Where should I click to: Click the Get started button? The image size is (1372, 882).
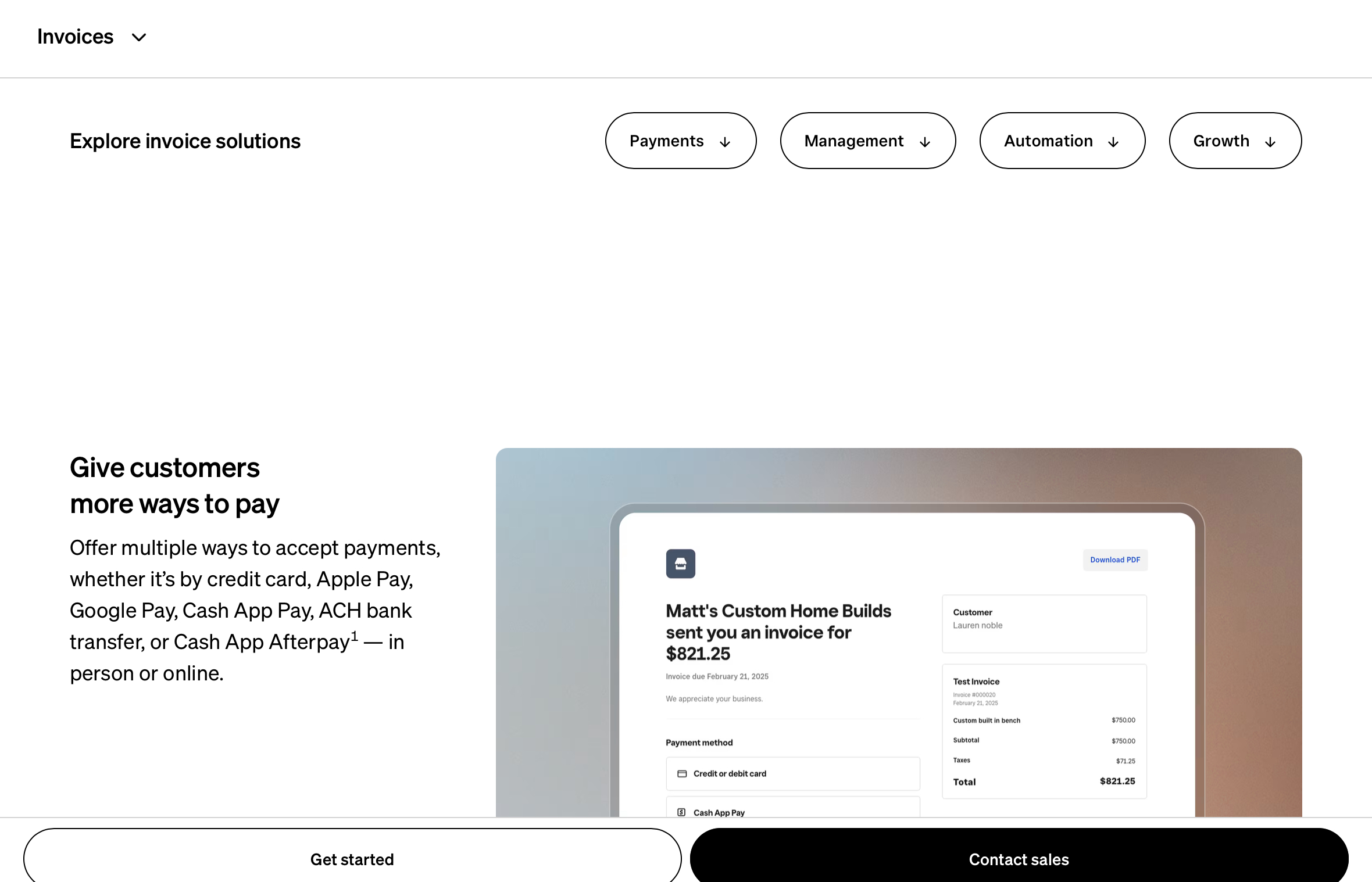352,859
